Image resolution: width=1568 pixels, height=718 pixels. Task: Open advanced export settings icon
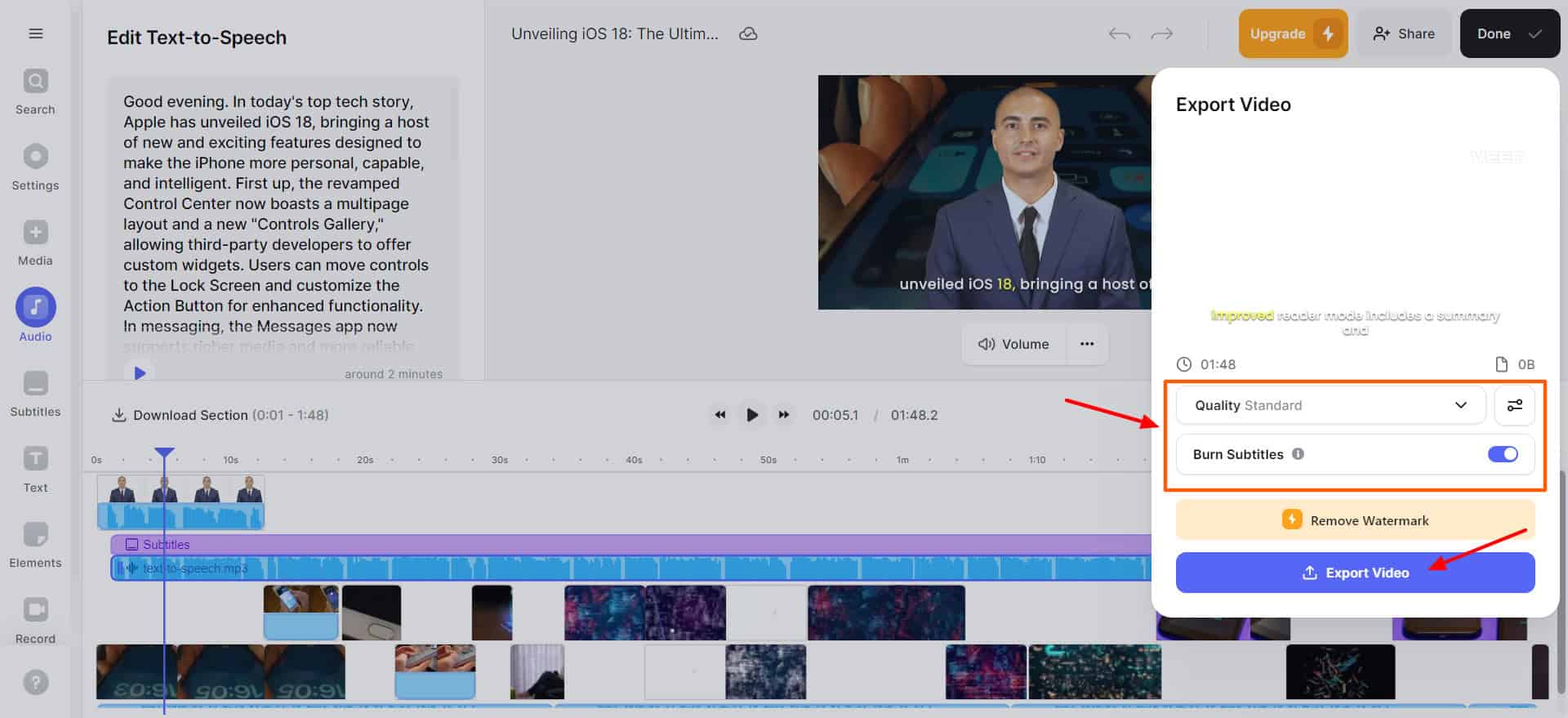point(1514,405)
